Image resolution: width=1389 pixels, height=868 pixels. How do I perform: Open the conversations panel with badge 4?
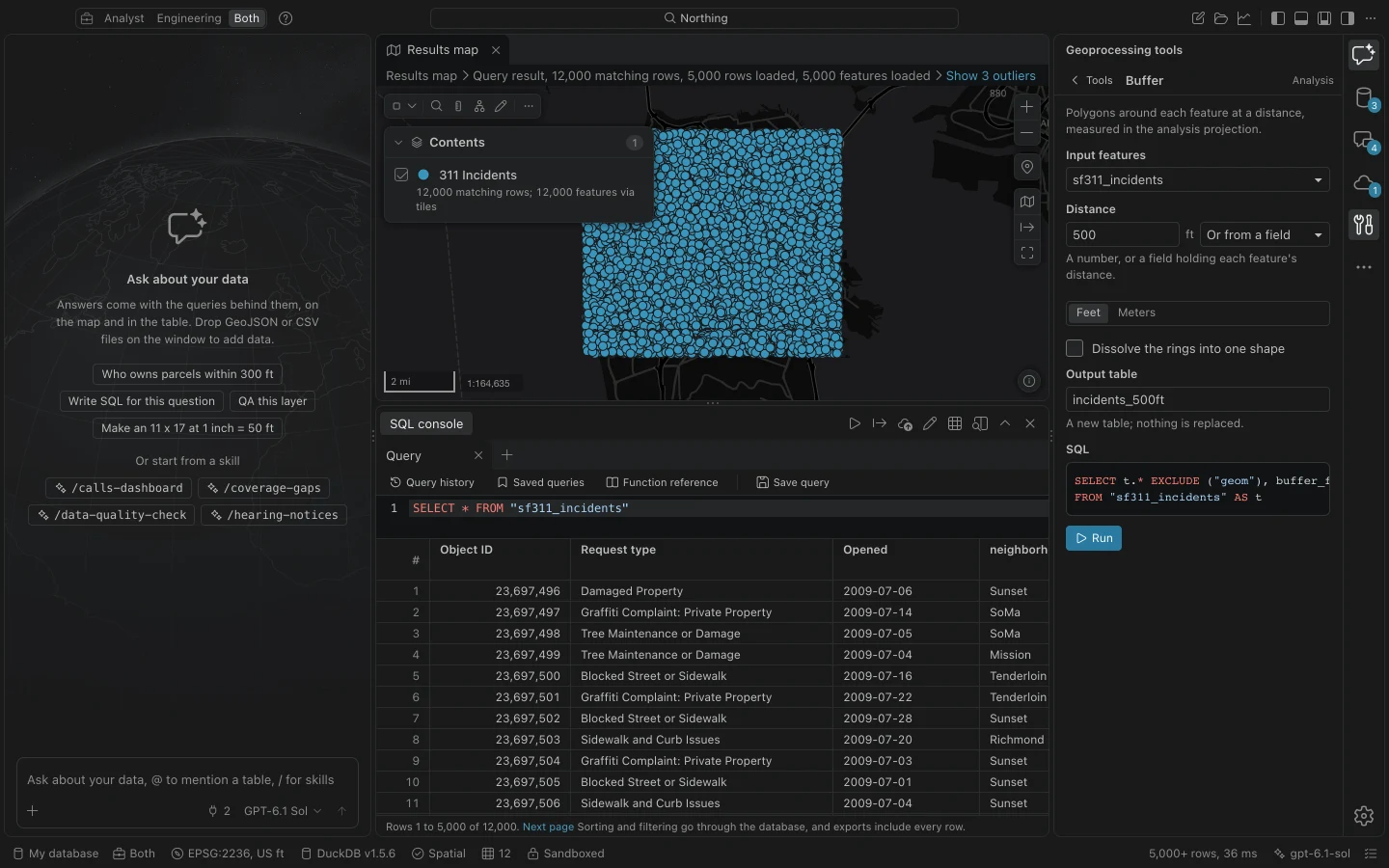[1363, 140]
